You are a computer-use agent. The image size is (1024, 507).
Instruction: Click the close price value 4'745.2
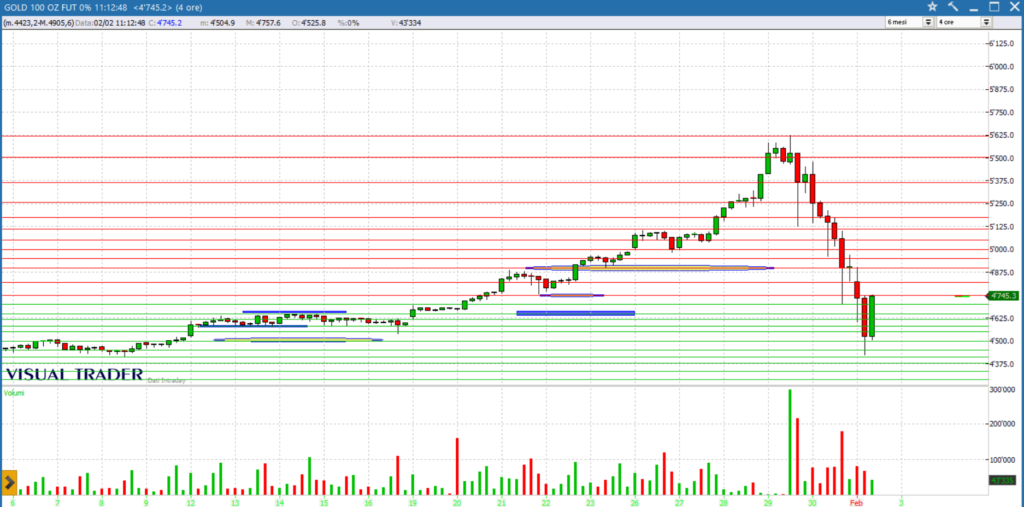(169, 22)
